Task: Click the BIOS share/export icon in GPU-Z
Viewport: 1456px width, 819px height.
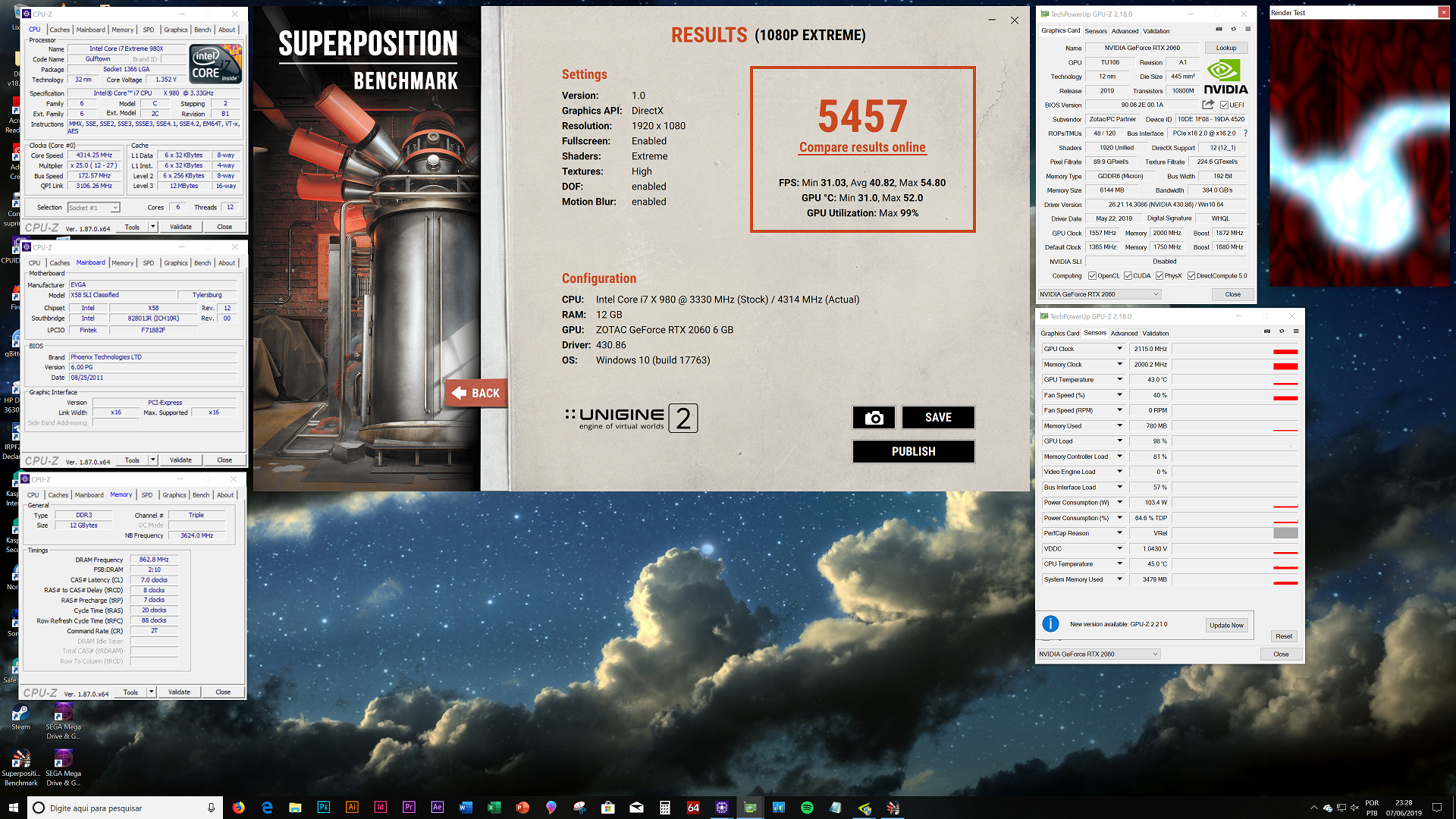Action: coord(1208,105)
